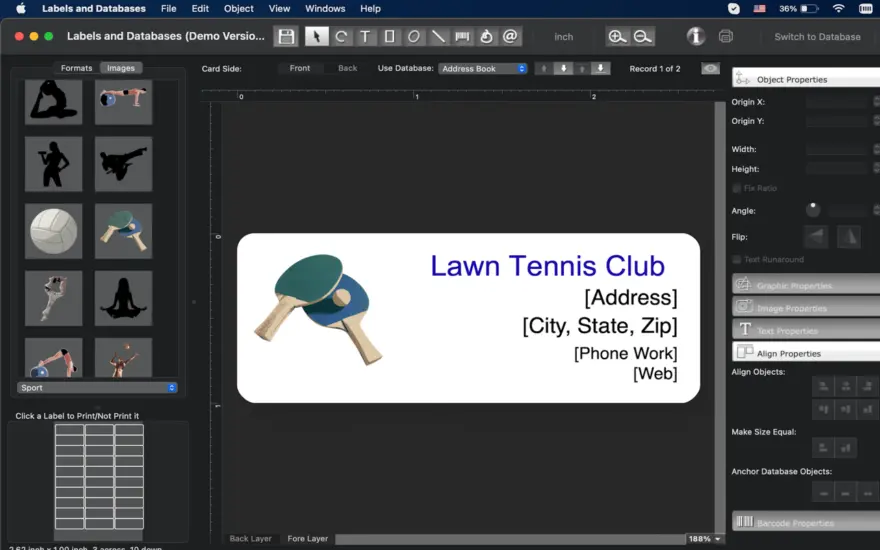The image size is (880, 550).
Task: Click the Save floppy disk icon
Action: point(286,36)
